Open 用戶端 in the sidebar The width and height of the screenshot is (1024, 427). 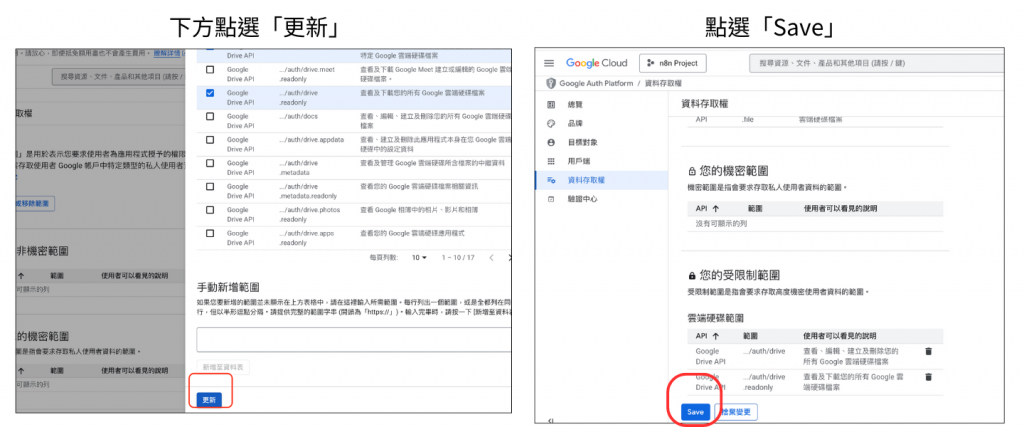tap(601, 161)
